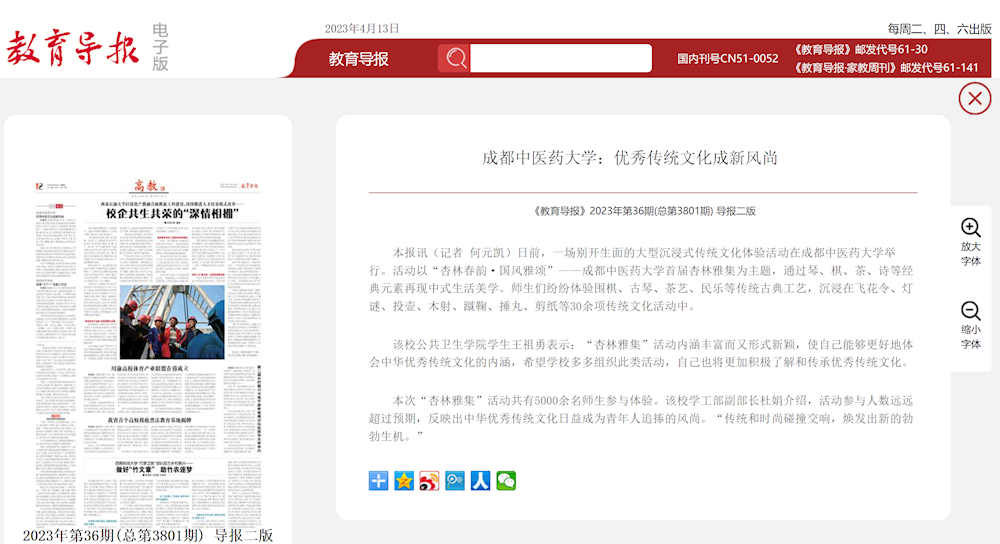
Task: Share article to Sina Weibo
Action: click(x=429, y=481)
